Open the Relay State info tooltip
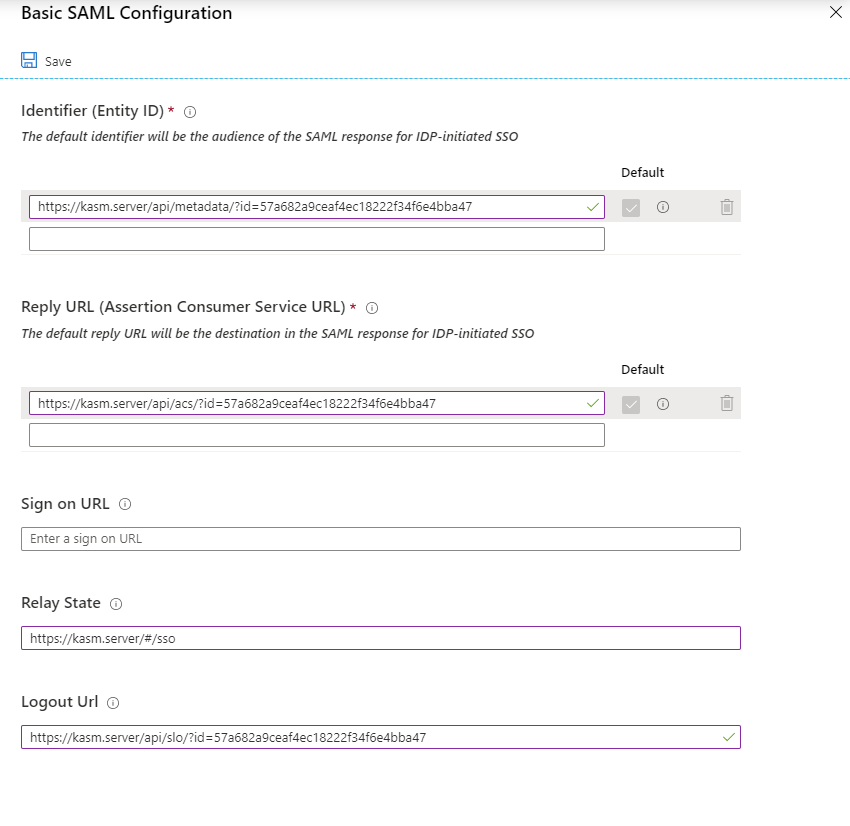Screen dimensions: 850x826 [115, 603]
